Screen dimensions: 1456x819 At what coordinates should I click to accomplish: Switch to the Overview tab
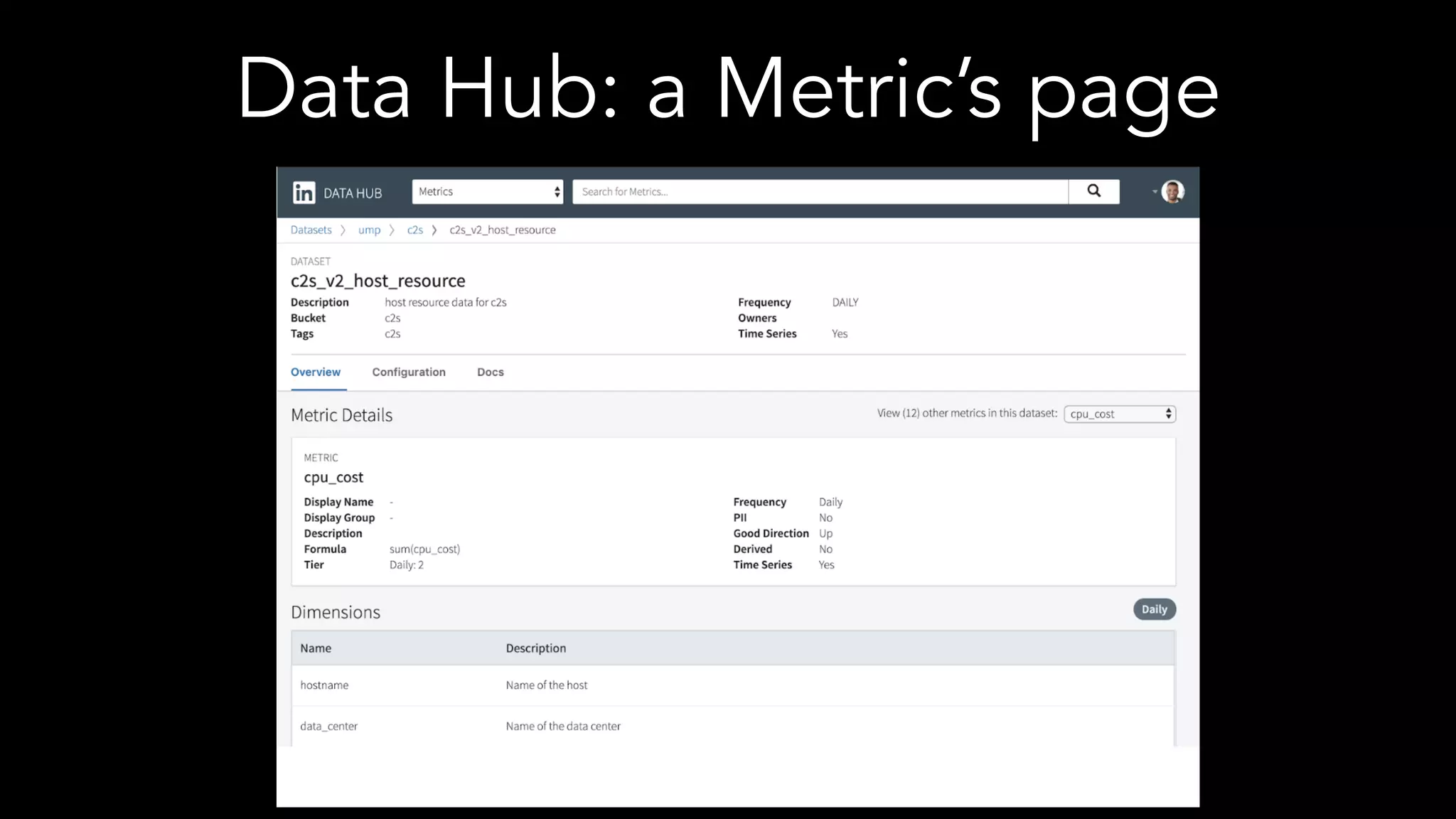[316, 372]
